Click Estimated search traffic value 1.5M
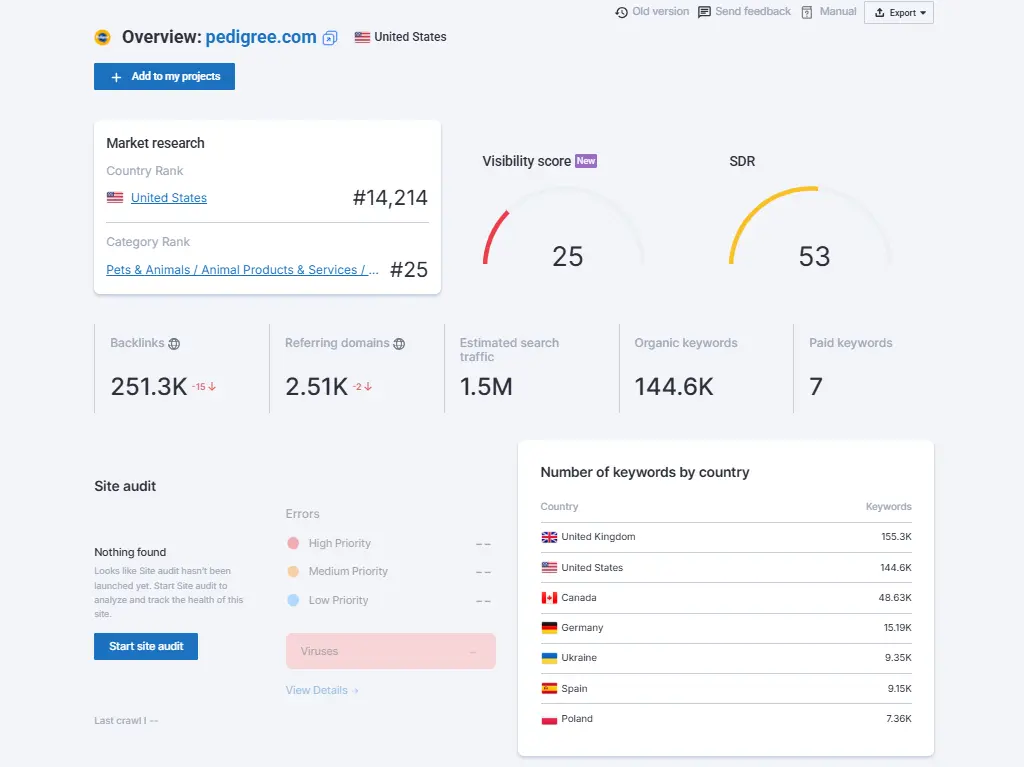1024x767 pixels. pyautogui.click(x=486, y=387)
